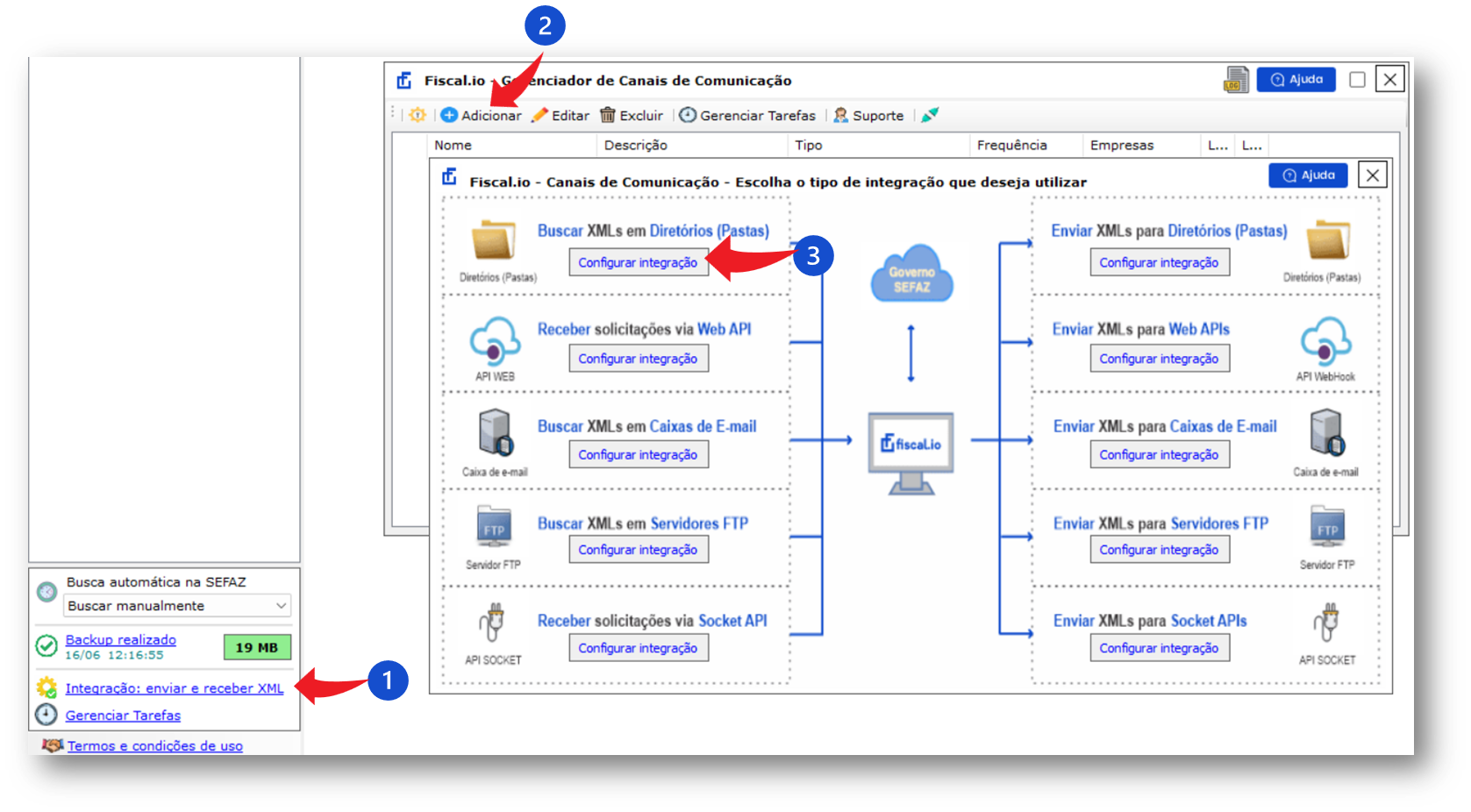
Task: Click the green connection icon after Suporte
Action: pos(930,115)
